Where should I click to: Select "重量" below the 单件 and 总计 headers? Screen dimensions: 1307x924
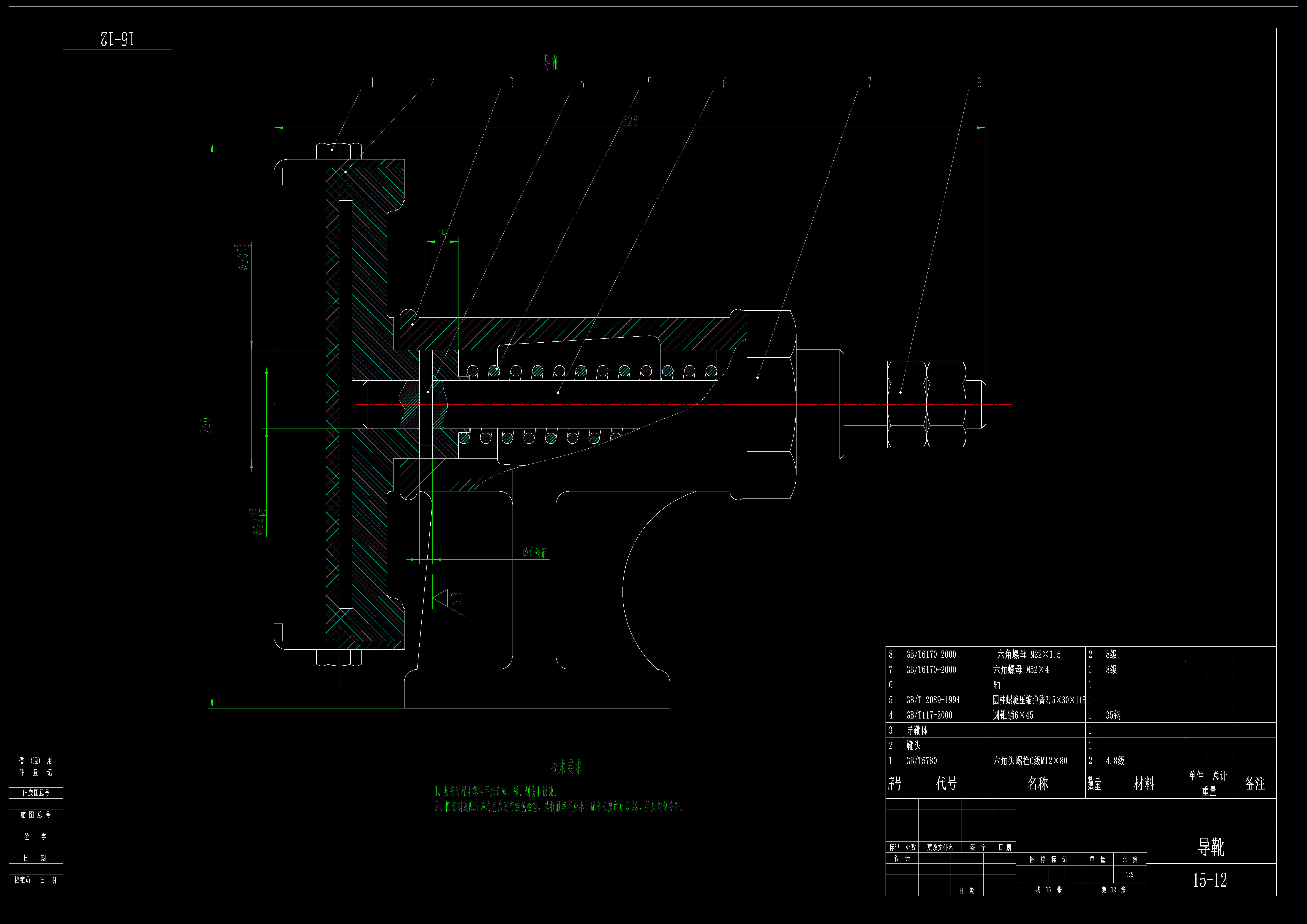1209,791
